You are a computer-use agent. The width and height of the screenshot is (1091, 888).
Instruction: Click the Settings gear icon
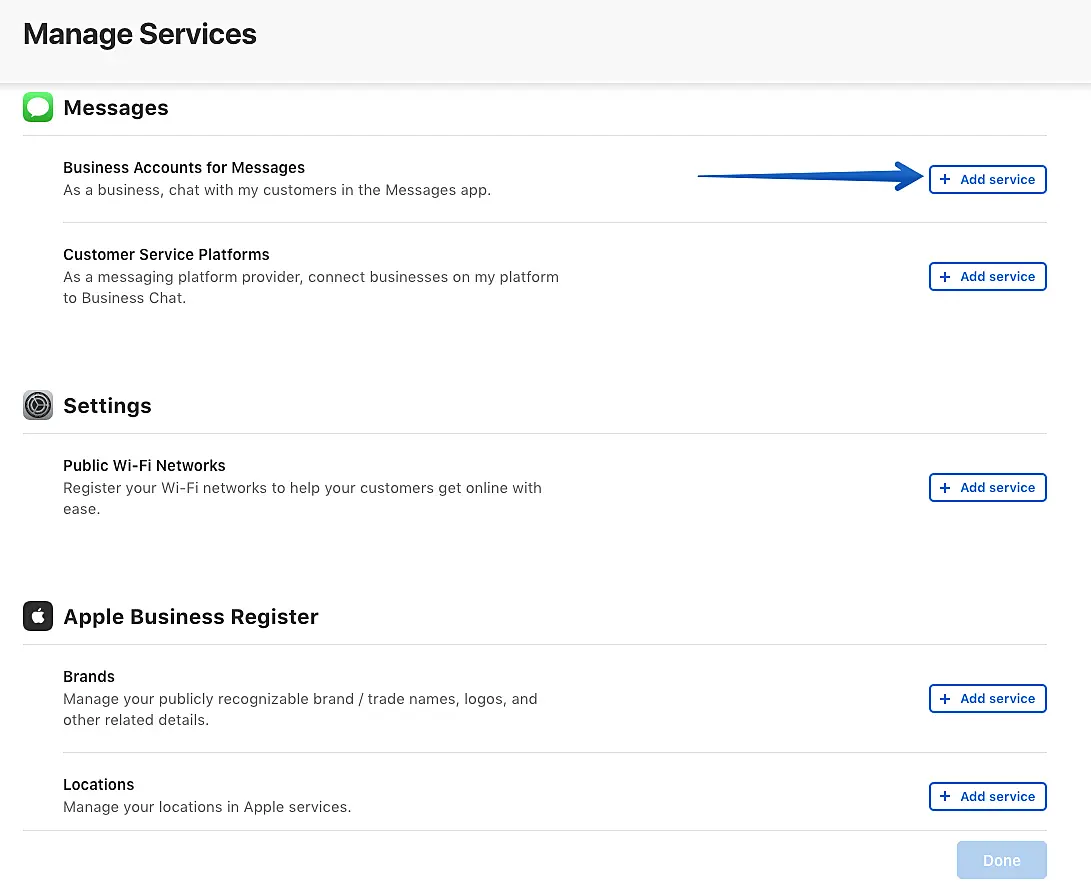click(x=38, y=405)
